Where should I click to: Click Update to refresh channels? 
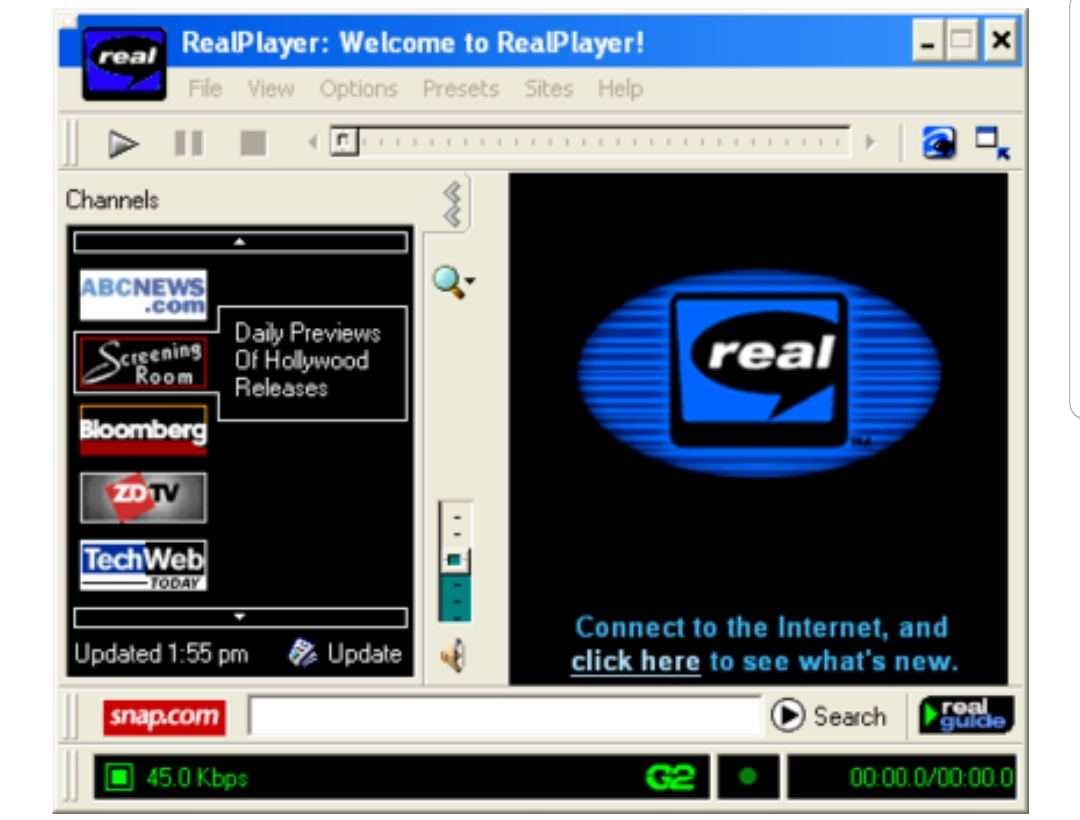pyautogui.click(x=345, y=653)
